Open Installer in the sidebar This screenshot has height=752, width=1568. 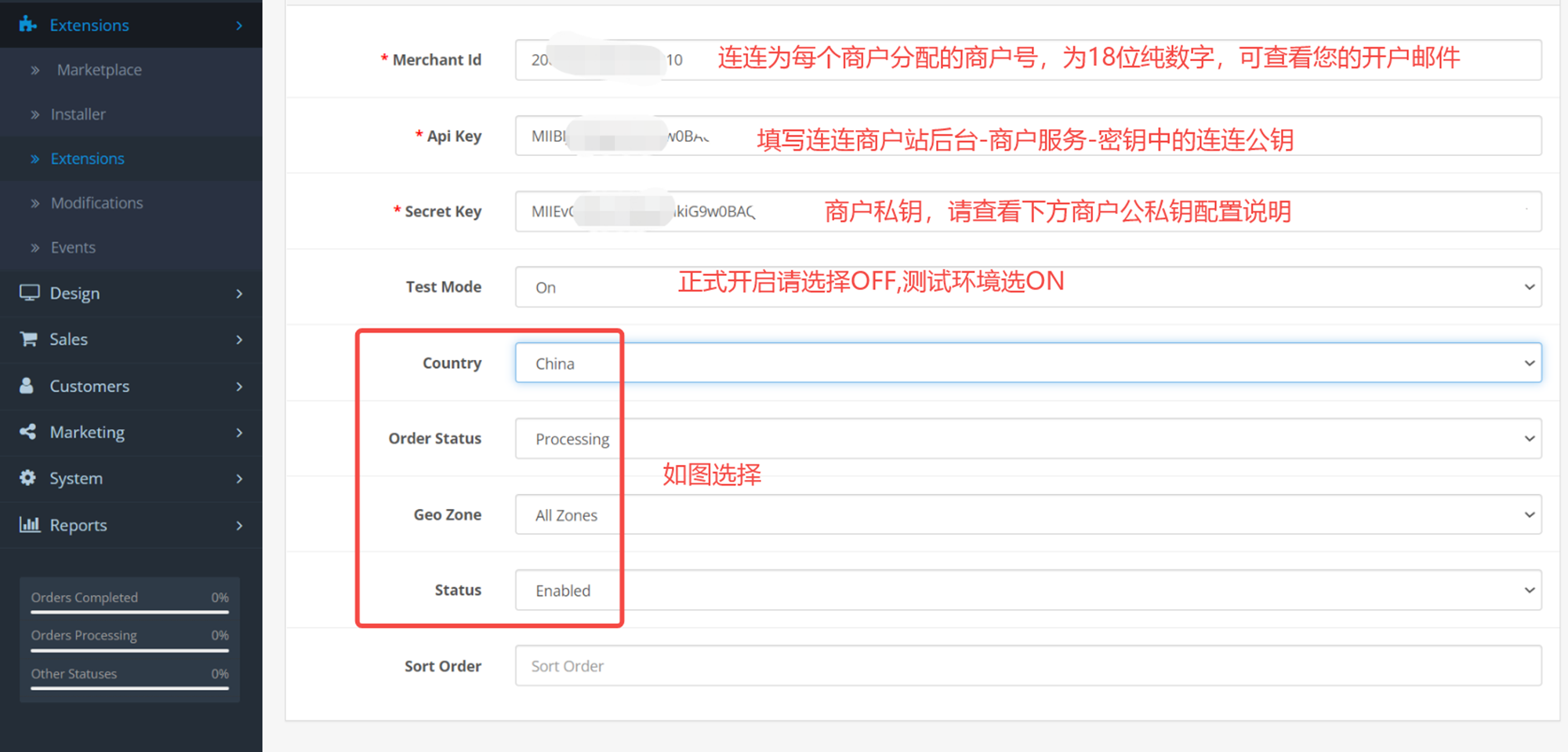(x=78, y=114)
